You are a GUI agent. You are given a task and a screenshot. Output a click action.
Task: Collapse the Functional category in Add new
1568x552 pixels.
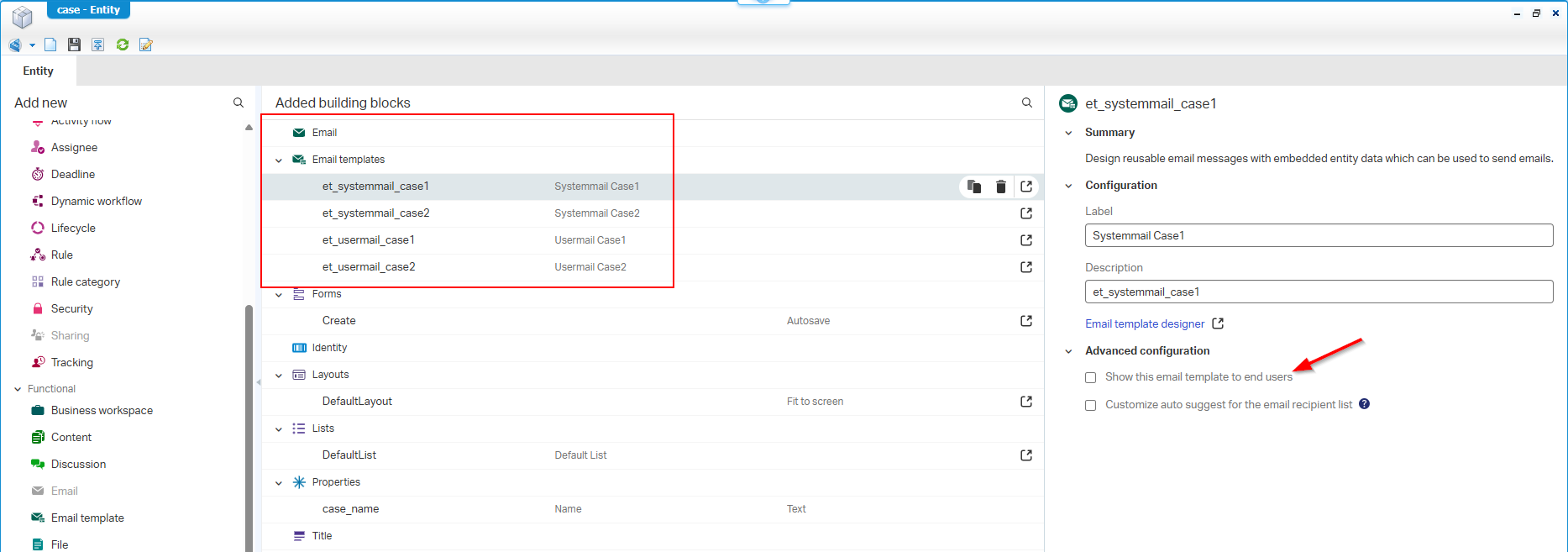coord(18,389)
